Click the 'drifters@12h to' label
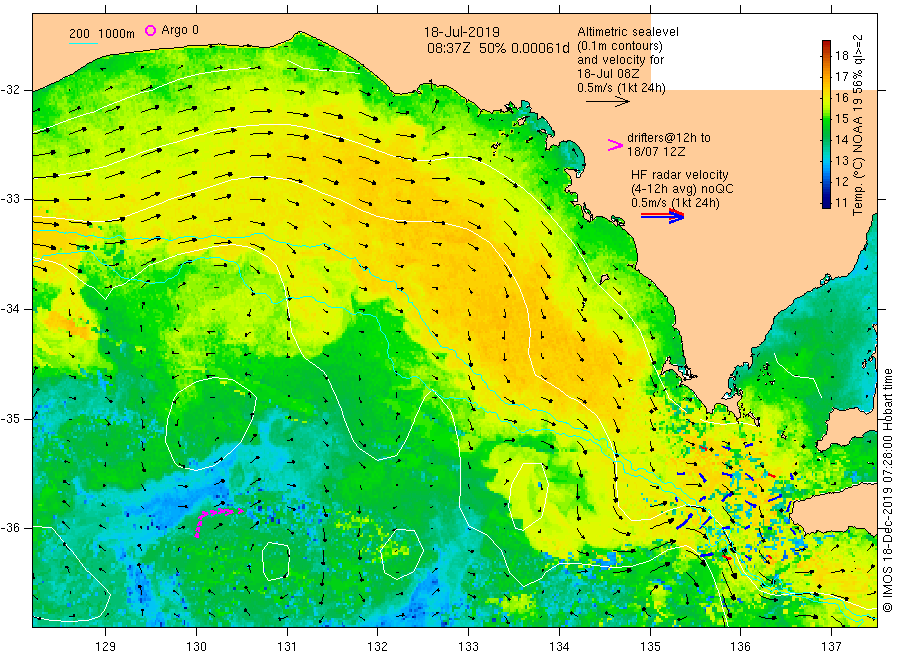The height and width of the screenshot is (660, 900). 669,138
